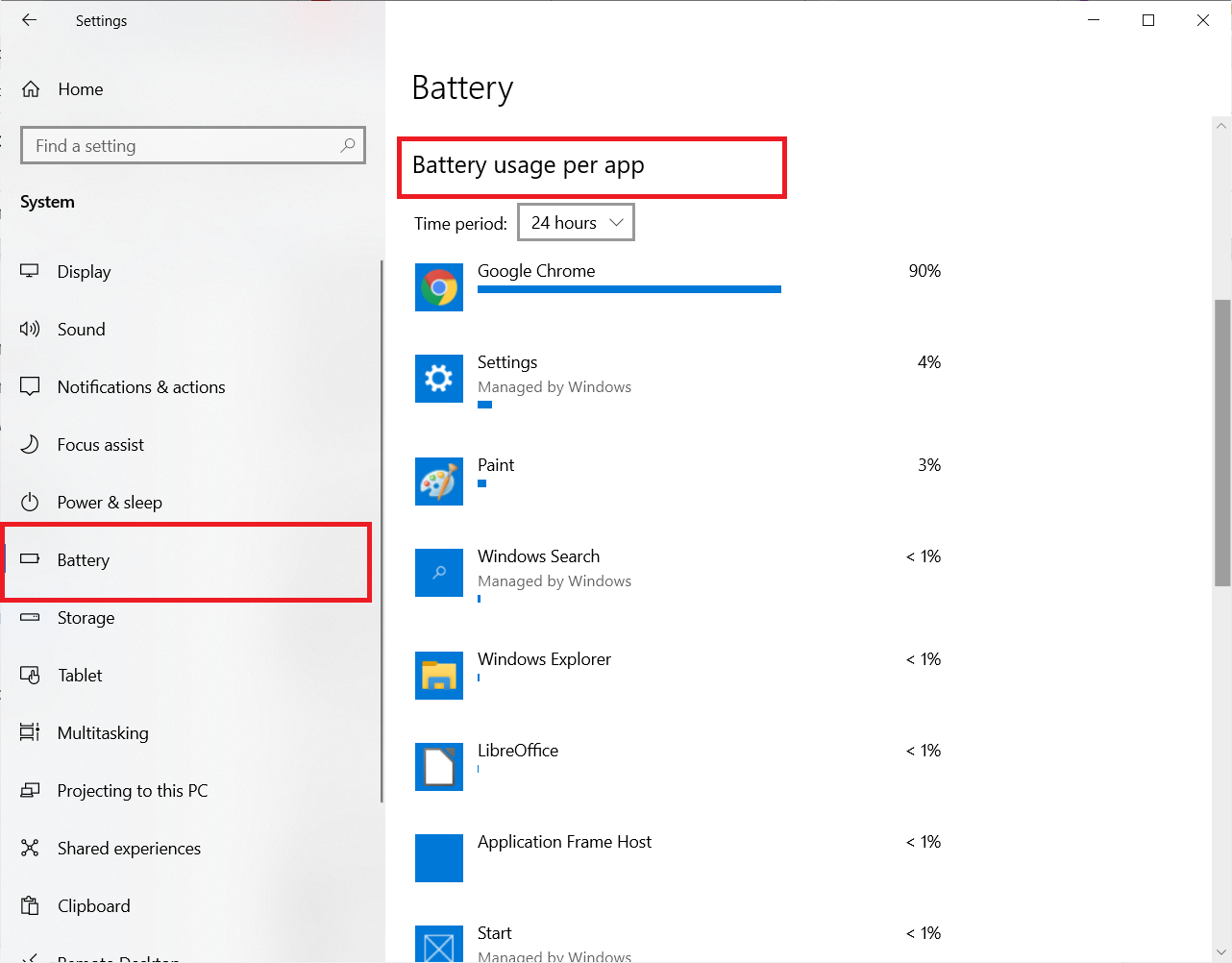This screenshot has height=963, width=1232.
Task: Click the Paint palette app icon
Action: tap(439, 481)
